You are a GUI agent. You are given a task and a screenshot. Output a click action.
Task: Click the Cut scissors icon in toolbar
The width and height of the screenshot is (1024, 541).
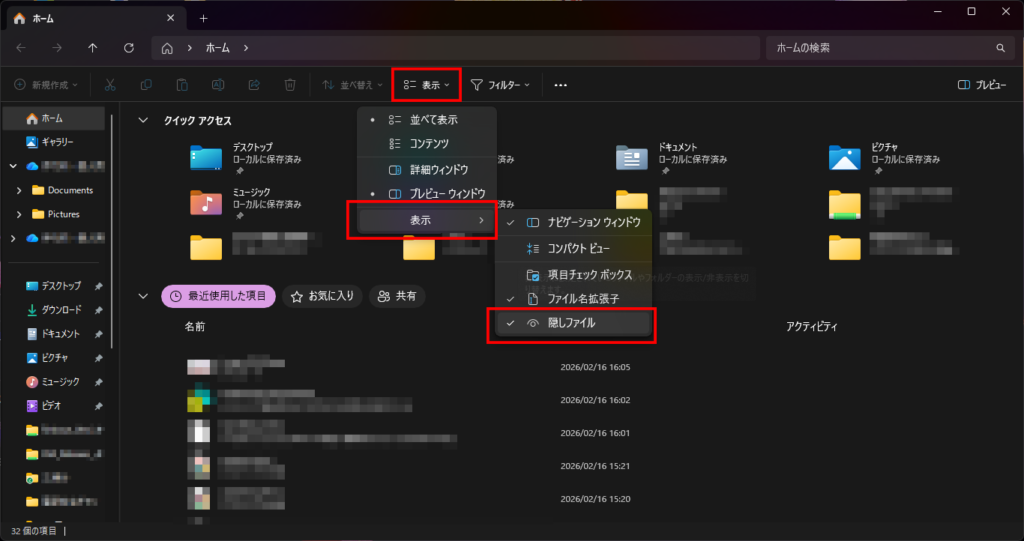[110, 85]
